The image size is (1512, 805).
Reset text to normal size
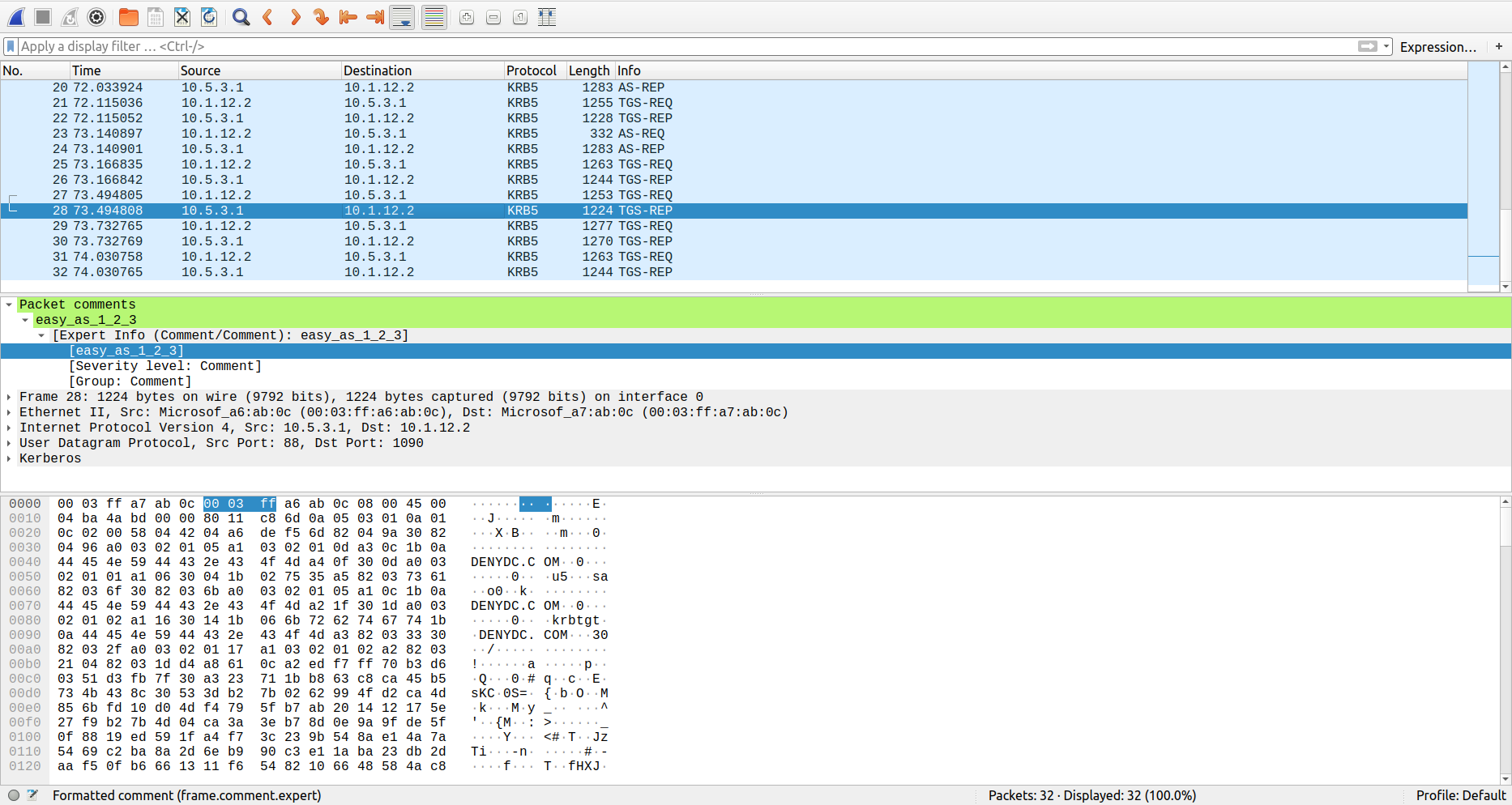pyautogui.click(x=520, y=17)
